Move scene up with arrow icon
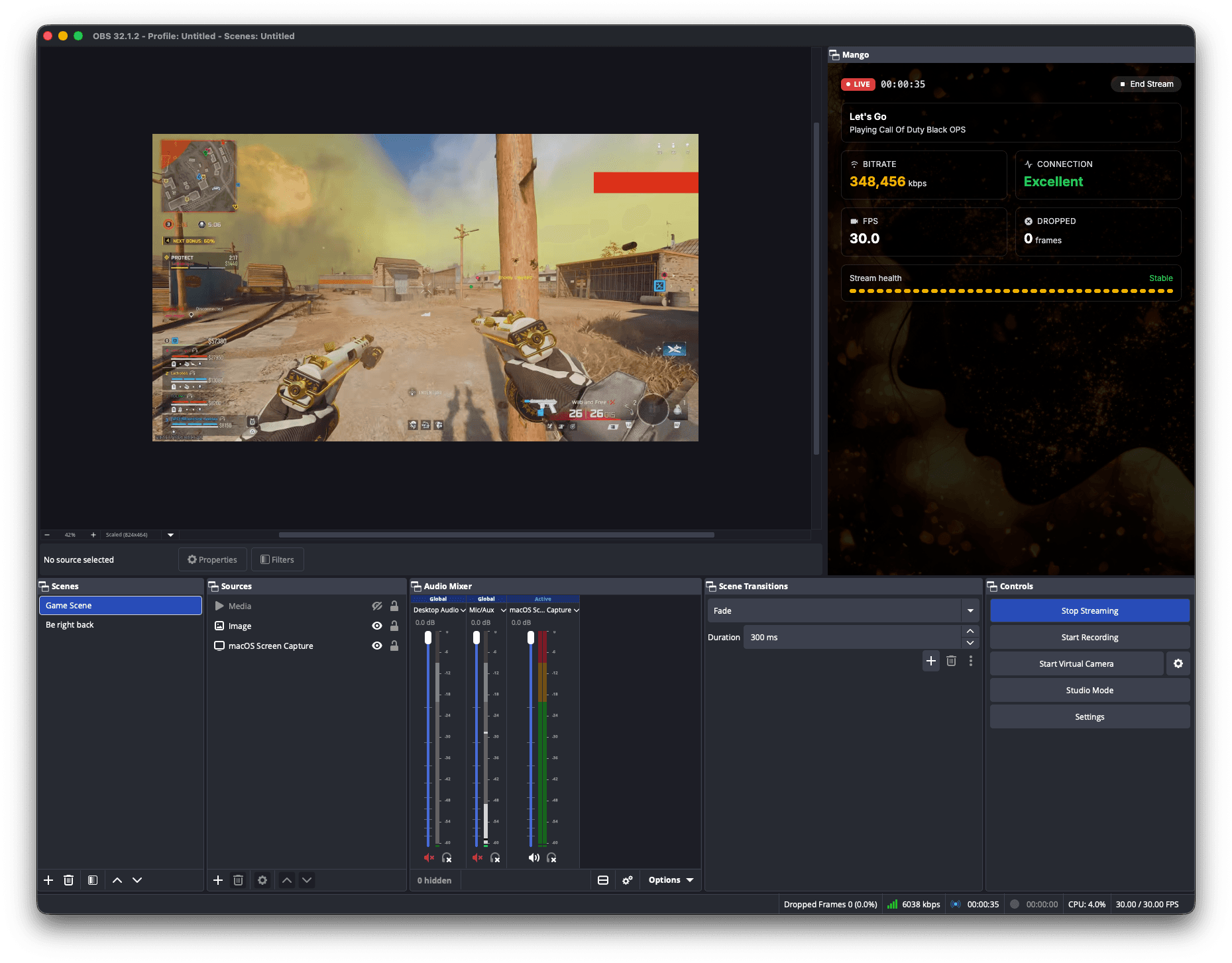 (117, 880)
